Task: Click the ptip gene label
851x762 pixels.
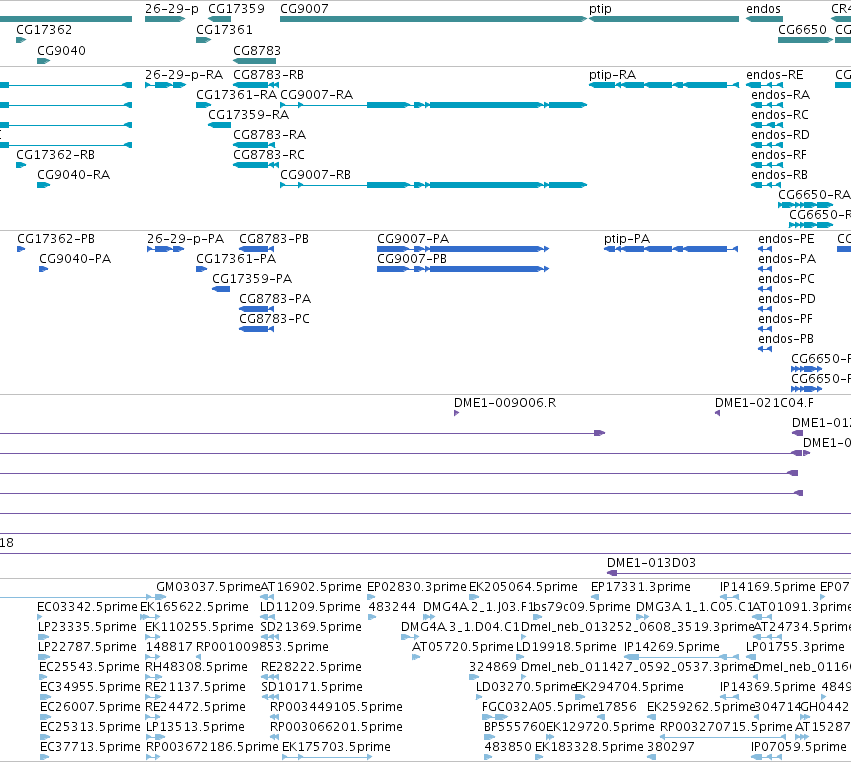Action: (x=600, y=9)
